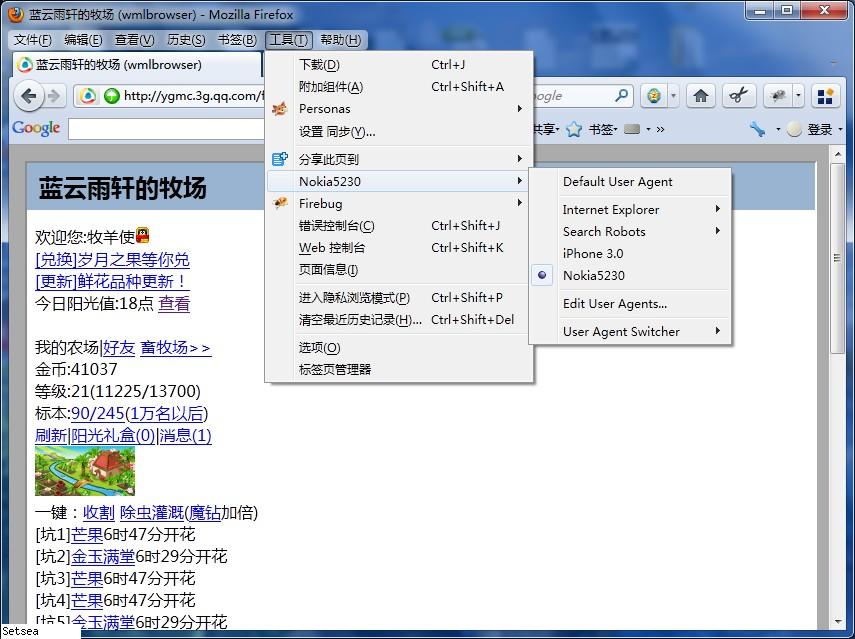Click the Firefox logo in title bar
Screen dimensions: 855x639
[15, 14]
